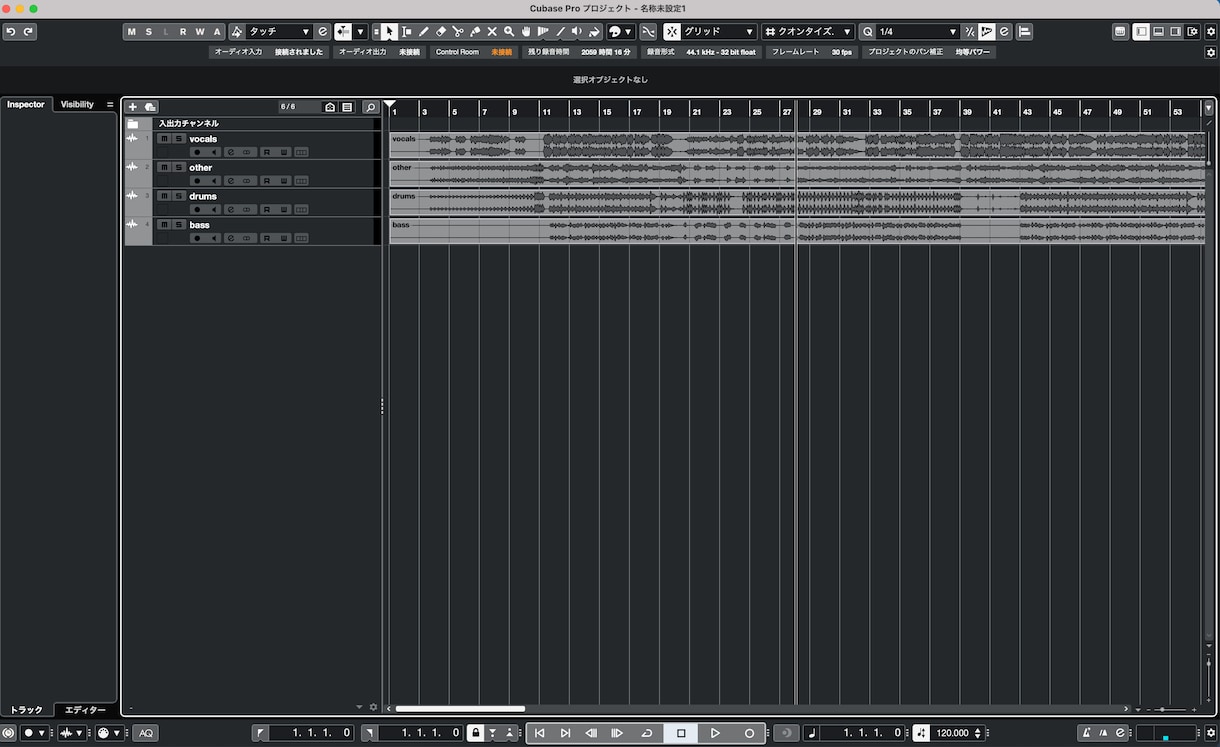The width and height of the screenshot is (1220, 747).
Task: Click the Redo arrow icon
Action: pyautogui.click(x=27, y=32)
